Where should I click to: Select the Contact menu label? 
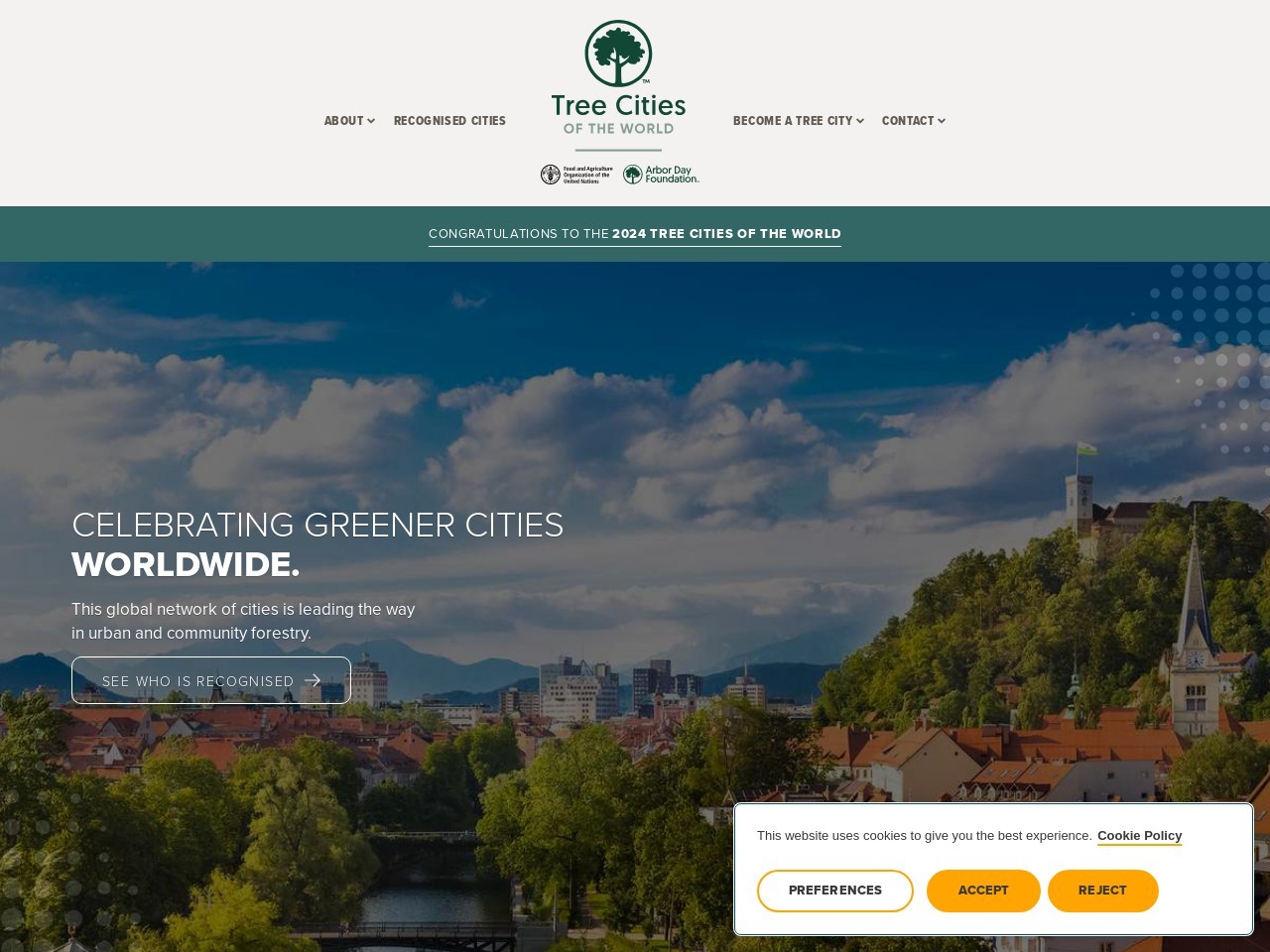pos(907,121)
